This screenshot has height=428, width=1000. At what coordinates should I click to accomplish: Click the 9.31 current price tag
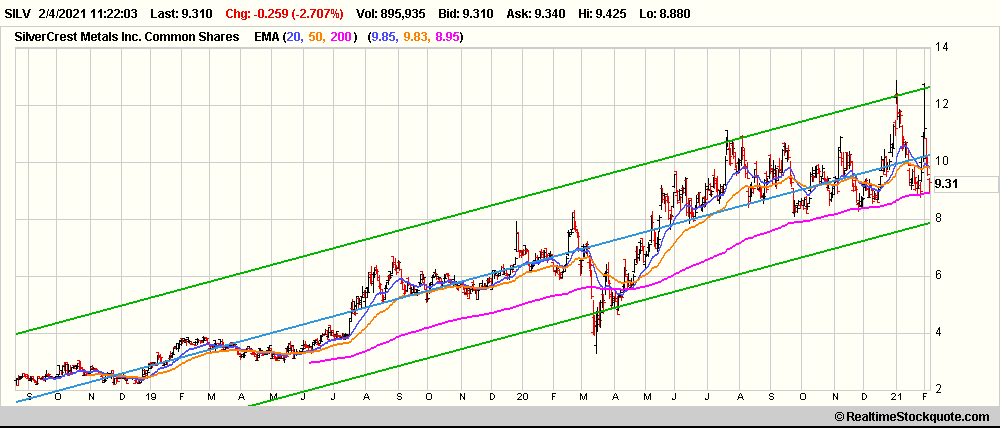tap(945, 184)
